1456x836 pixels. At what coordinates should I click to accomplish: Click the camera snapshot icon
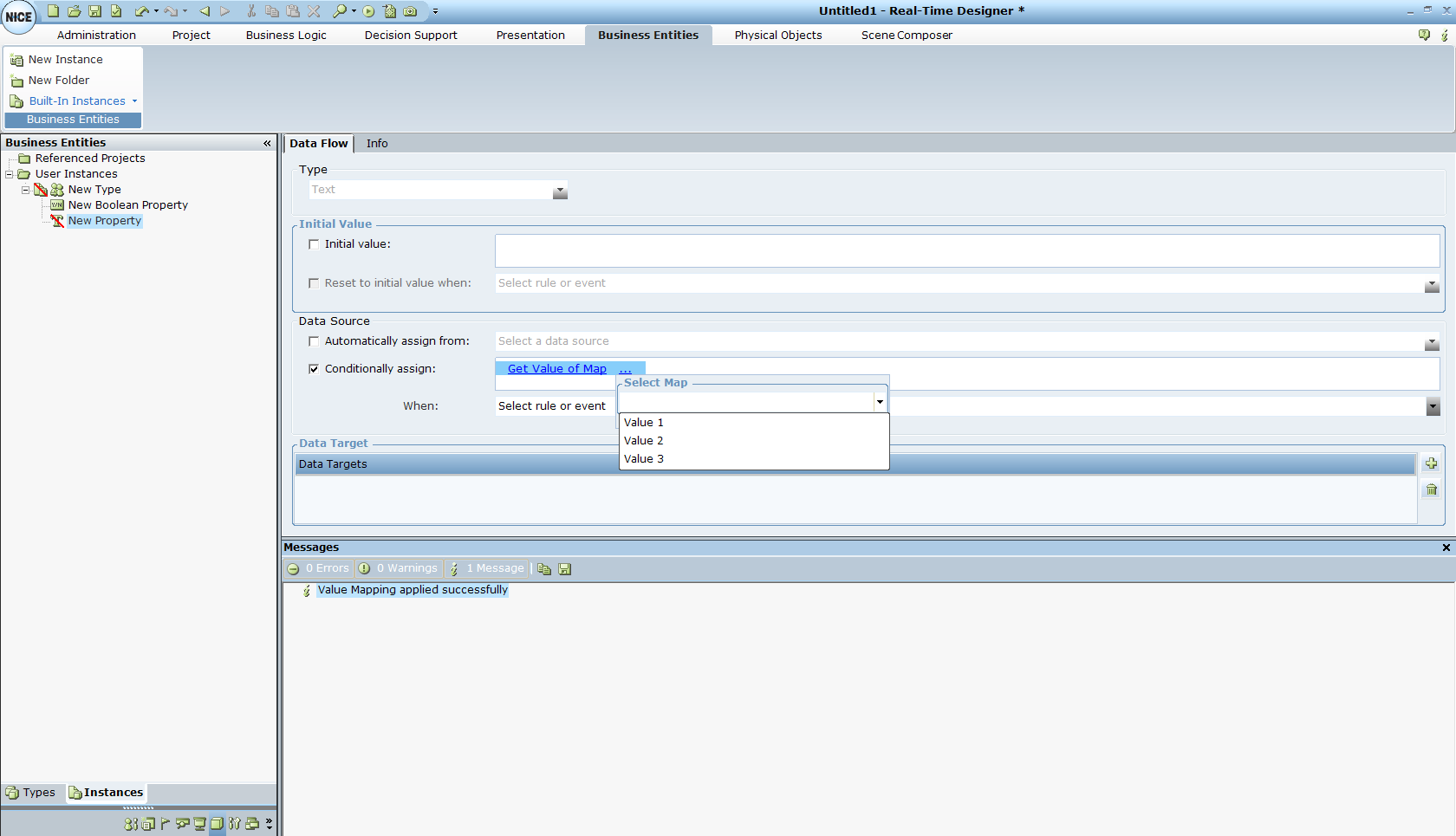tap(411, 11)
